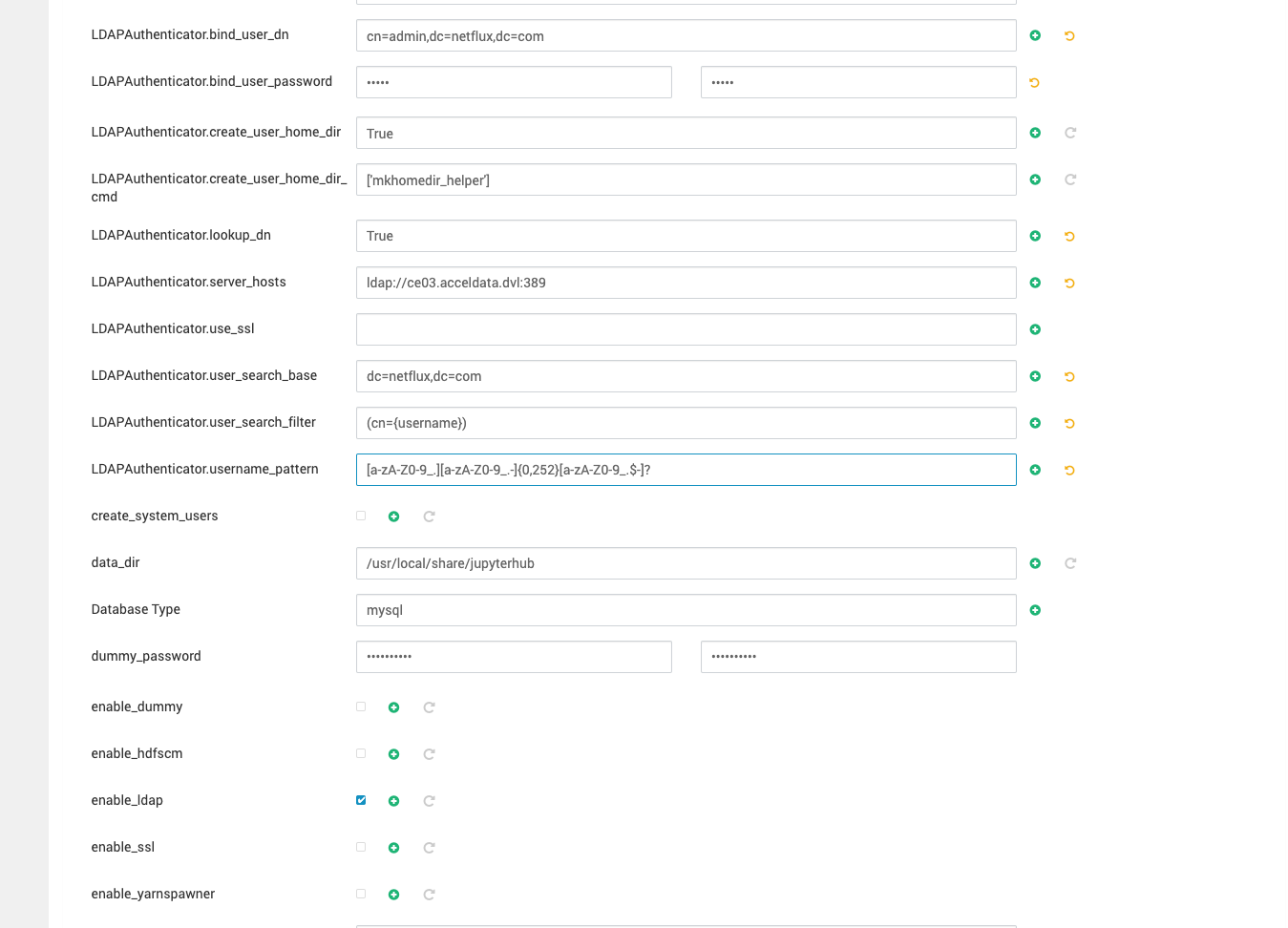Click green override icon for create_system_users
Screen dimensions: 1288x928
point(393,517)
